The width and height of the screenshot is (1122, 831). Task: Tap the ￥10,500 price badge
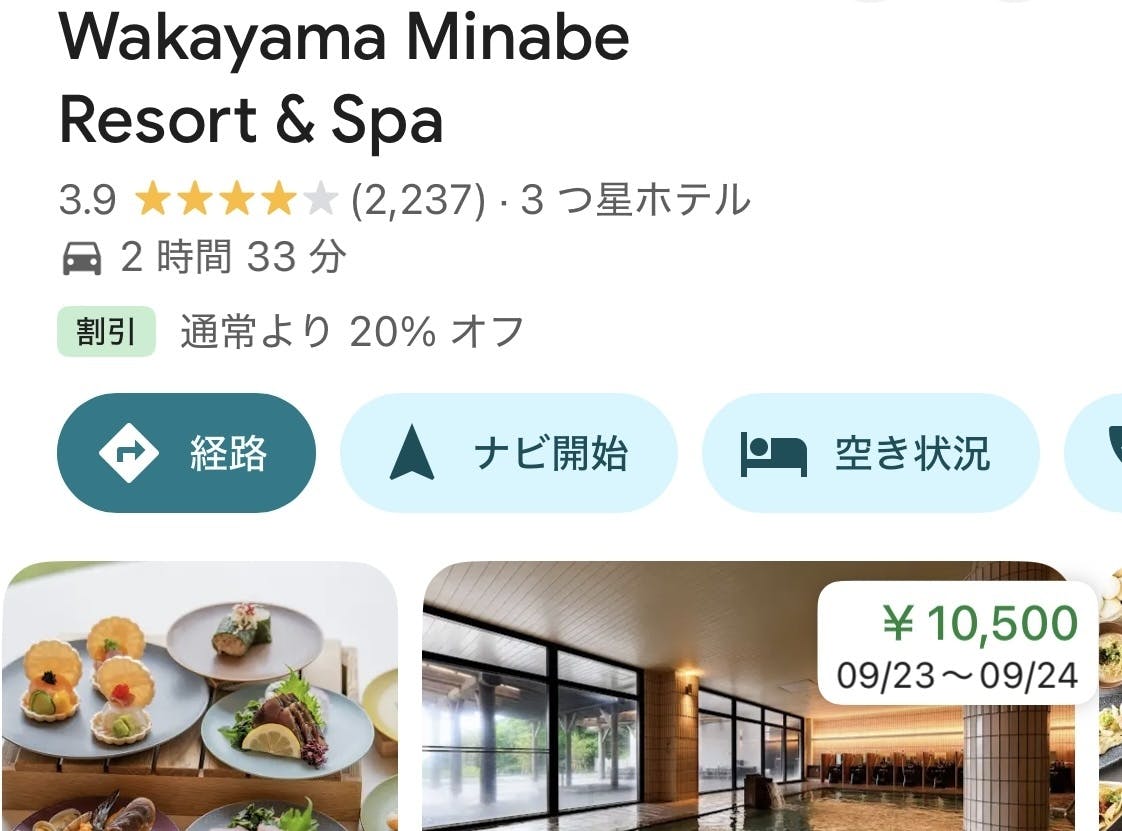957,643
